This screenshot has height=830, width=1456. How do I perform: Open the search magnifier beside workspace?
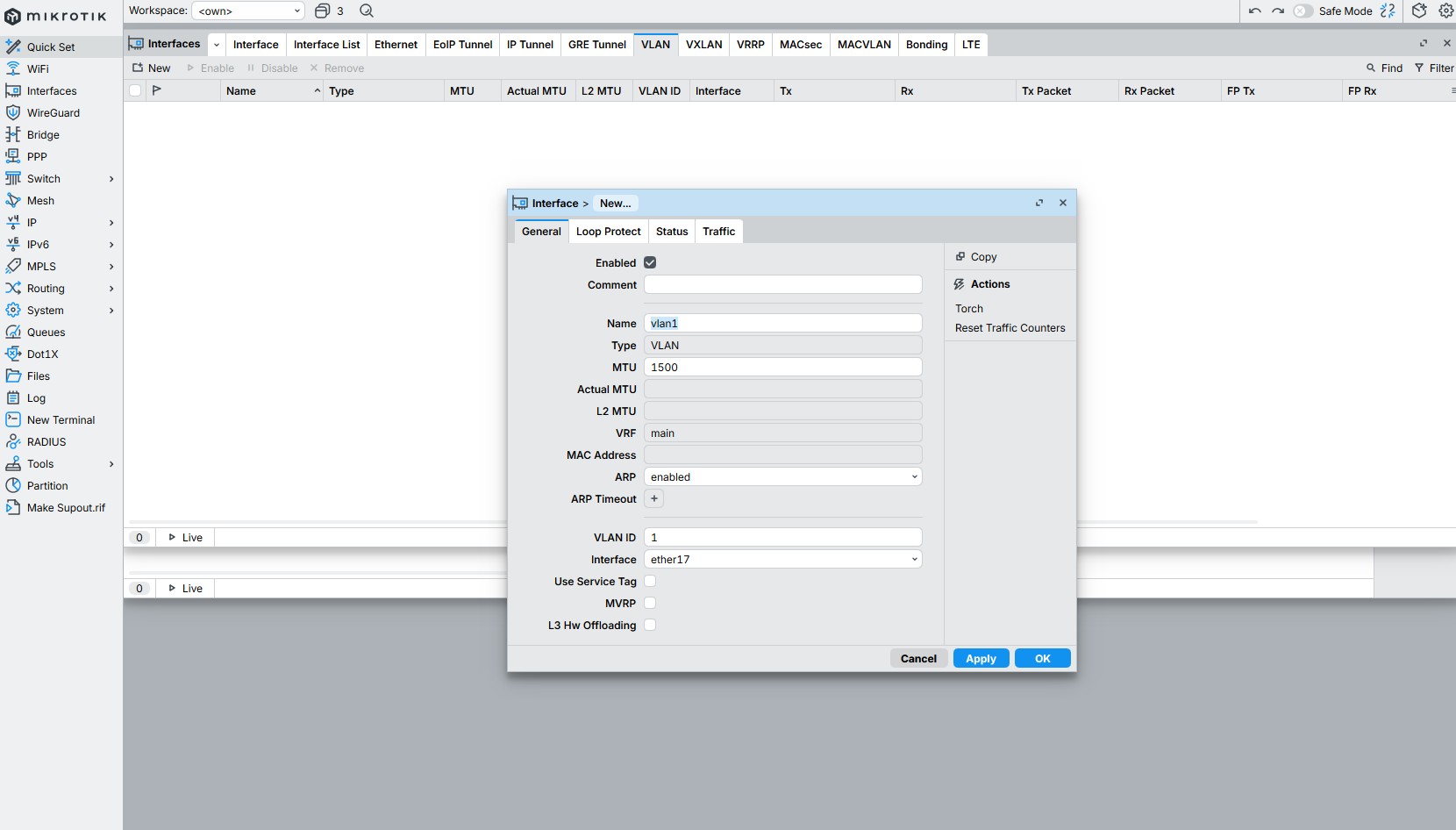[367, 11]
